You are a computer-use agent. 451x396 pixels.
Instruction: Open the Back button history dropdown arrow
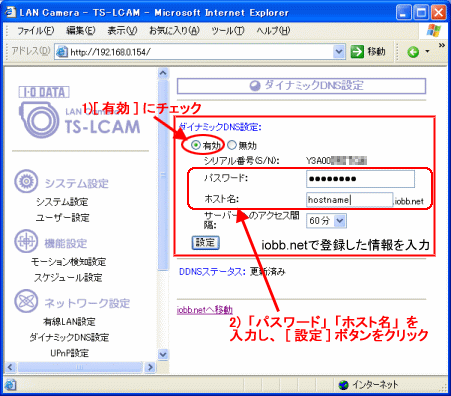point(428,52)
